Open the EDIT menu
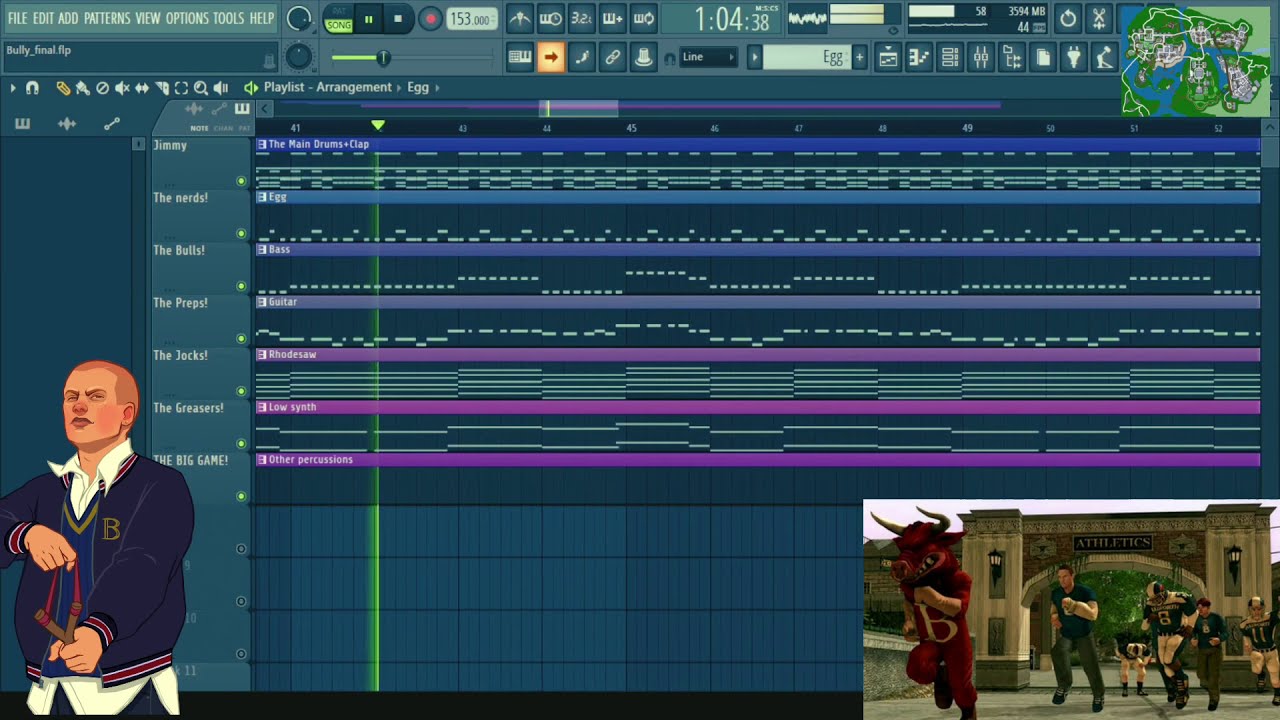 43,18
